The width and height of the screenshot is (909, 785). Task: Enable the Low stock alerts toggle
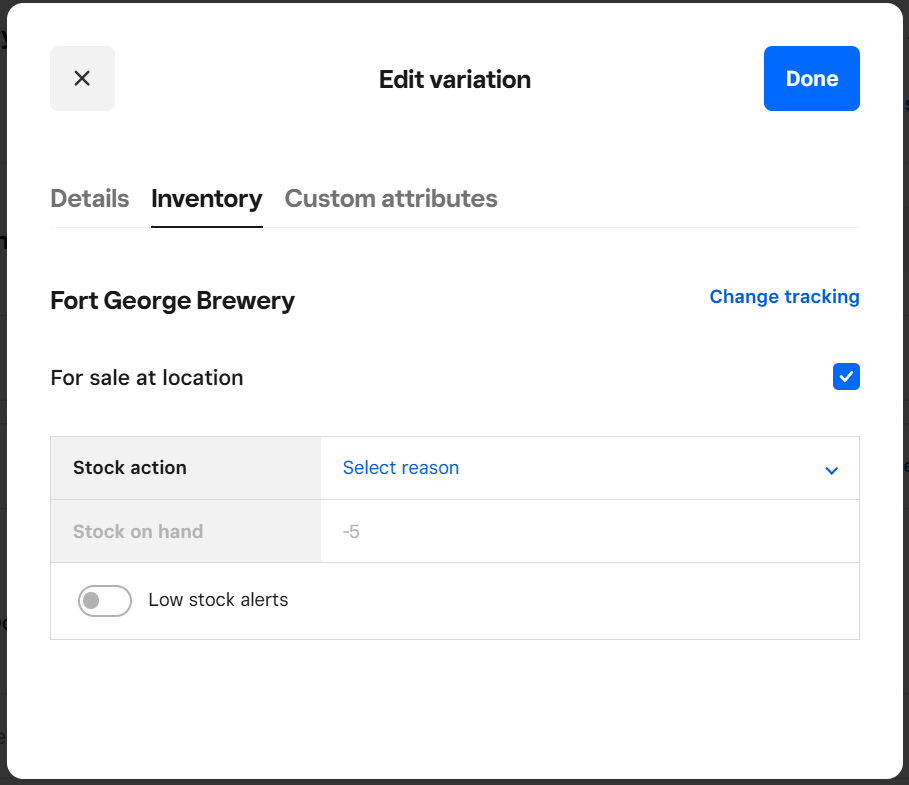coord(105,601)
